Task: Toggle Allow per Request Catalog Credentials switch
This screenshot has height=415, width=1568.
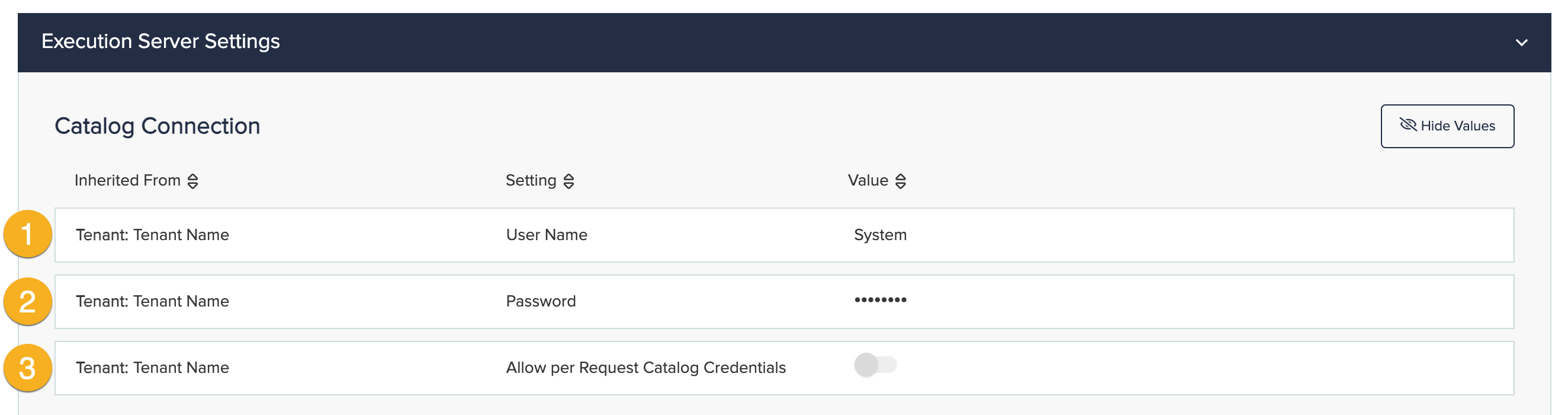Action: tap(875, 366)
